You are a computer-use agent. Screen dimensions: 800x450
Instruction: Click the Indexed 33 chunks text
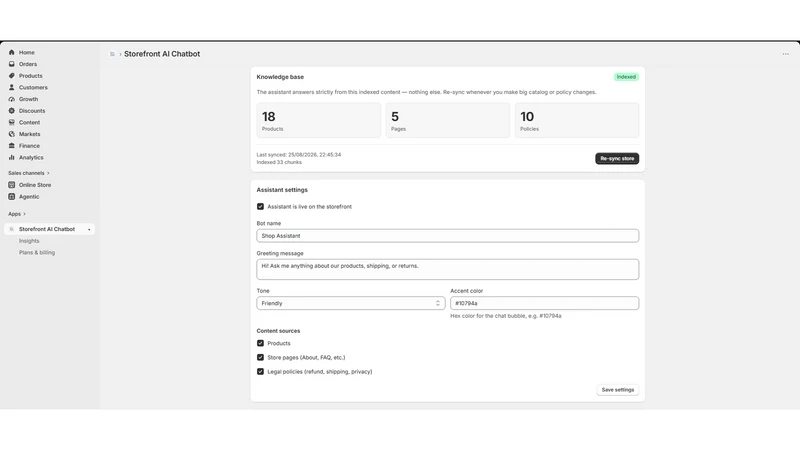(x=279, y=162)
